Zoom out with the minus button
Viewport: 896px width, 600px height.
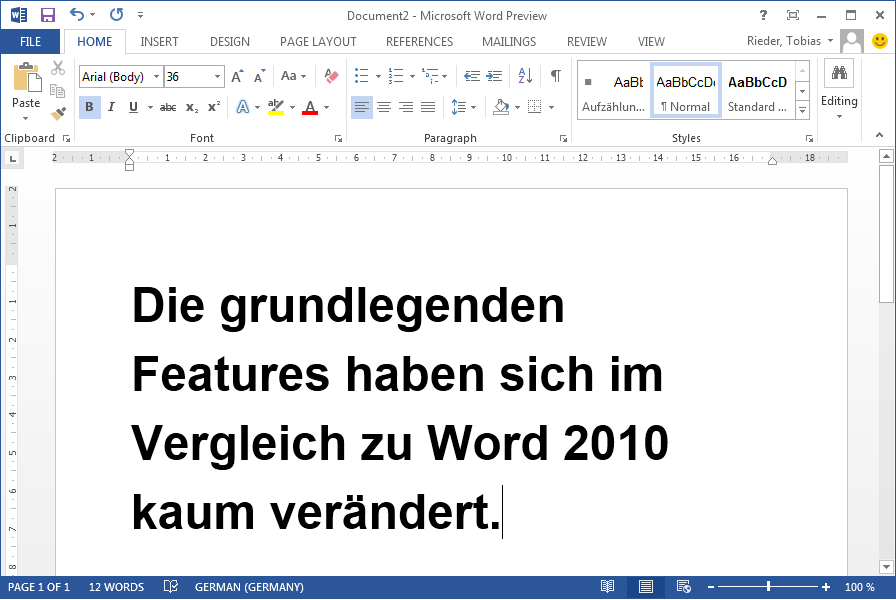point(711,587)
